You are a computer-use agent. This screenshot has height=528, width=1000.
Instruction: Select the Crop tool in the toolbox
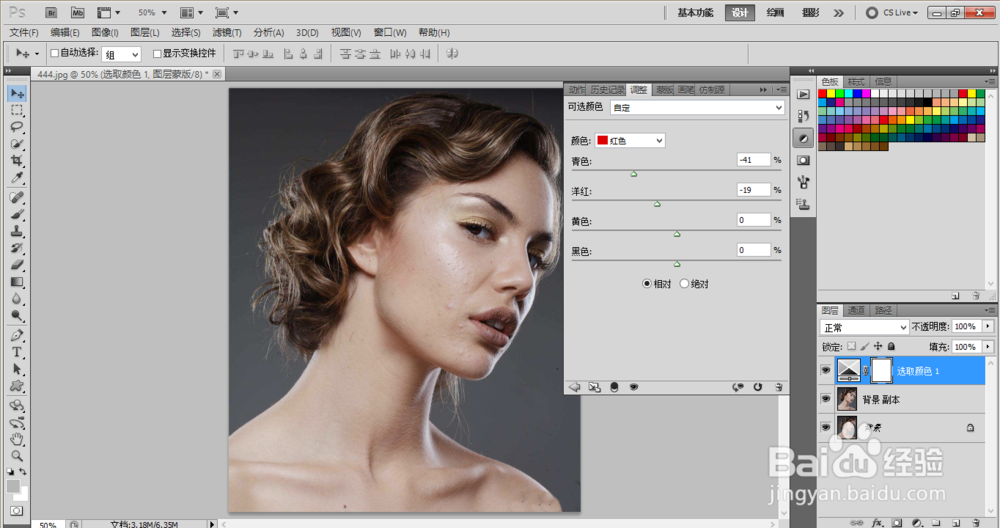[x=17, y=161]
